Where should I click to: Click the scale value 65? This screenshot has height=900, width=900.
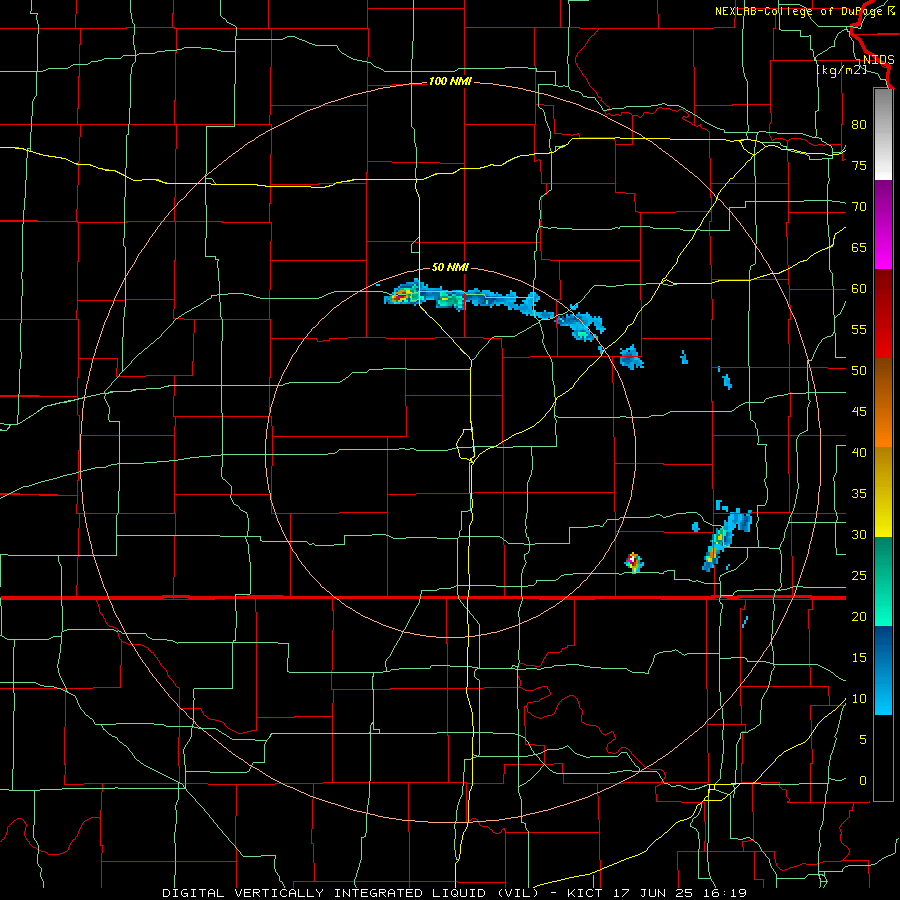point(859,247)
